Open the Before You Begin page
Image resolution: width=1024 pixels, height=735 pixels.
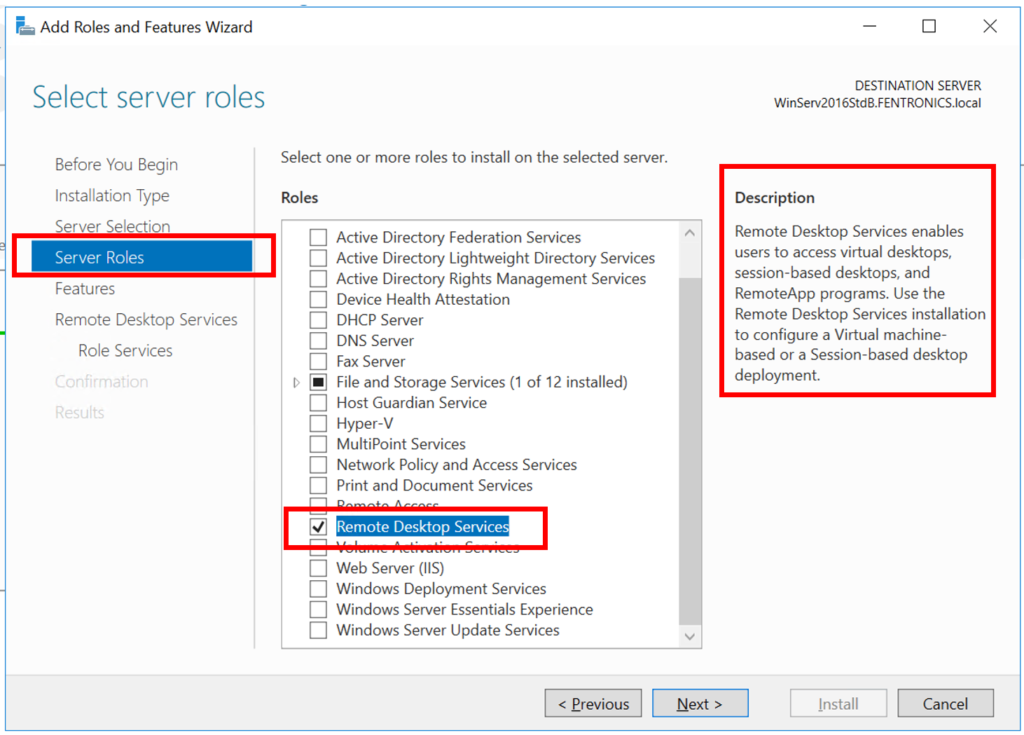115,164
